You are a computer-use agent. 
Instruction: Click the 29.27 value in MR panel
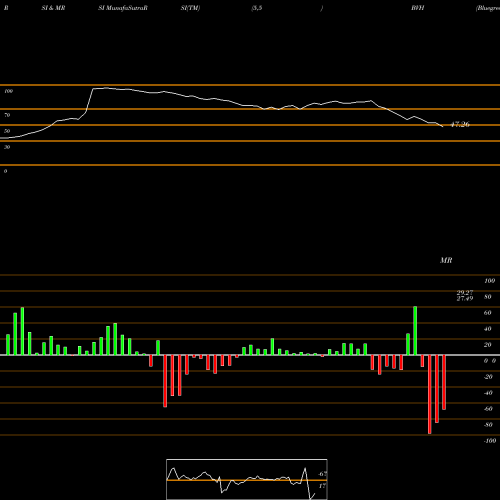[x=465, y=293]
